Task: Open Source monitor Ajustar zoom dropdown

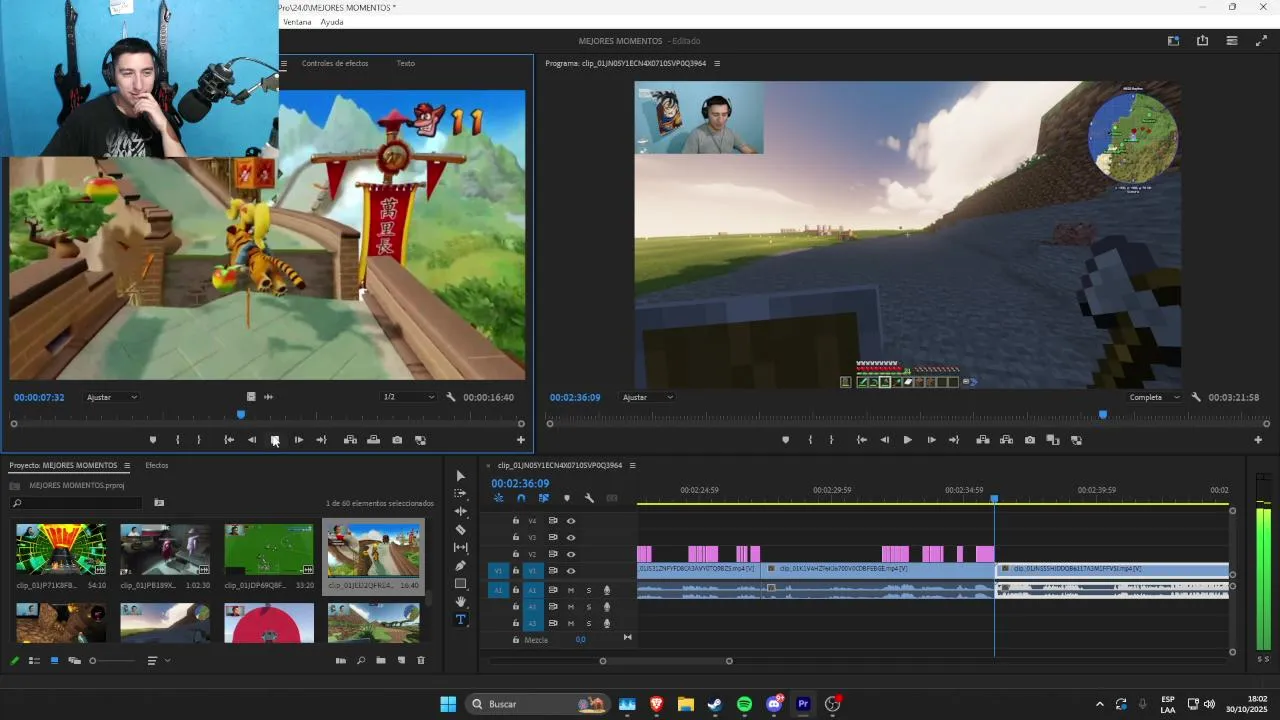Action: pyautogui.click(x=111, y=397)
